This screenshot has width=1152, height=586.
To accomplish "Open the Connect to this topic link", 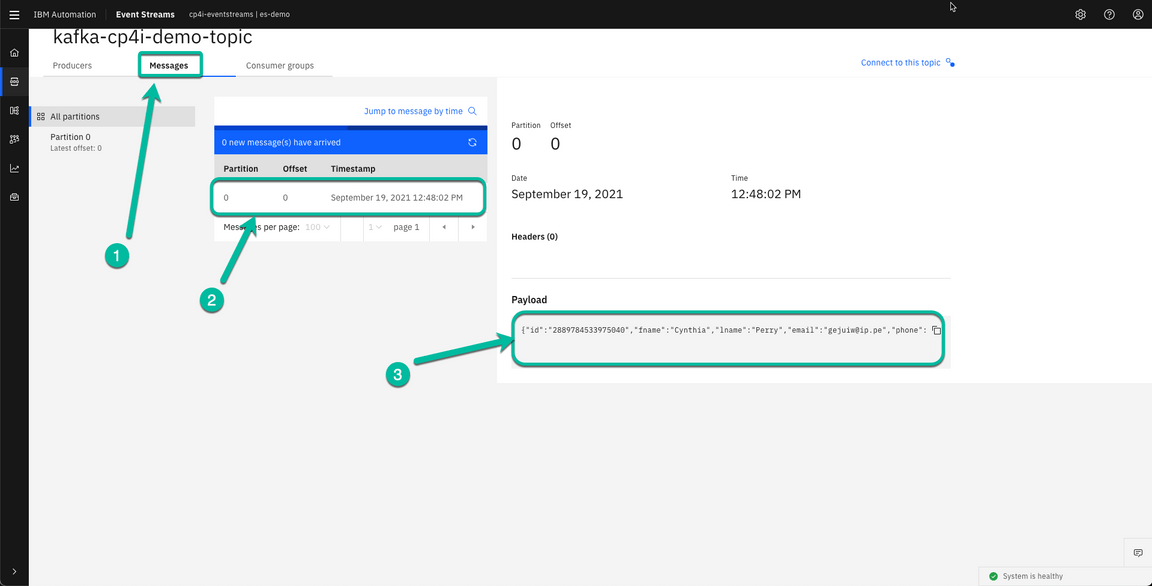I will tap(901, 61).
